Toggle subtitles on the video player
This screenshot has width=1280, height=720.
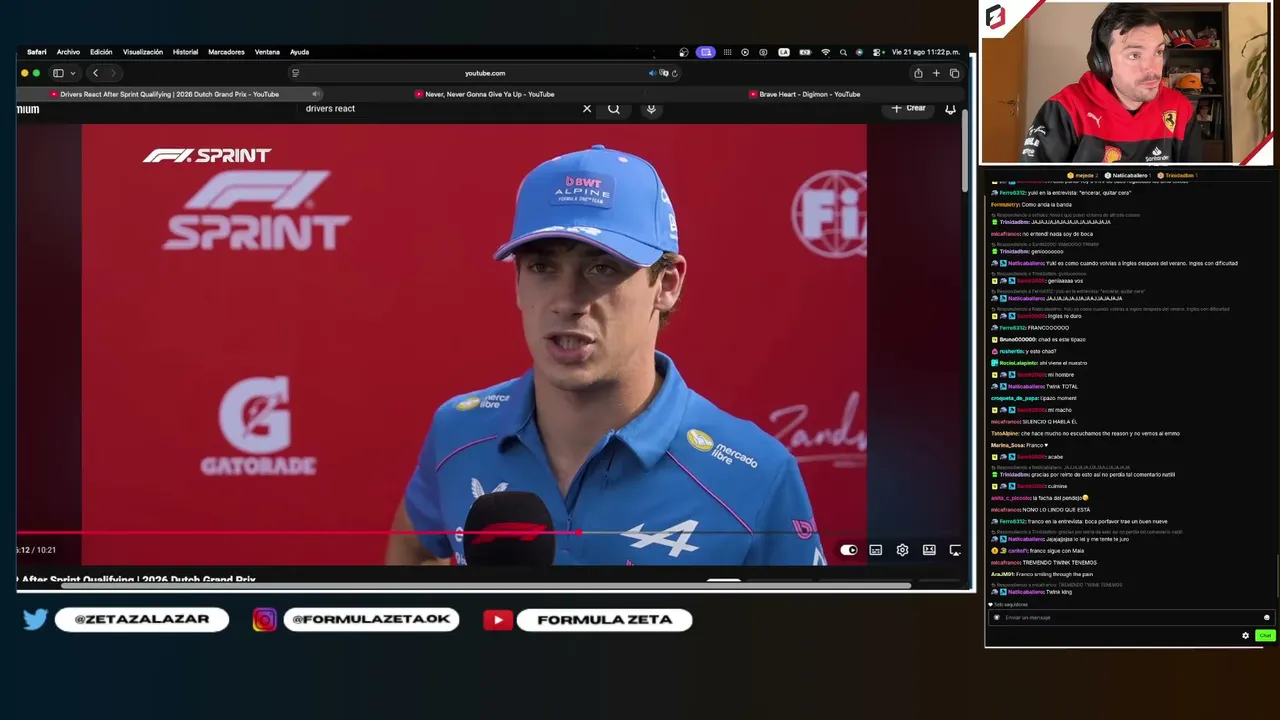876,550
